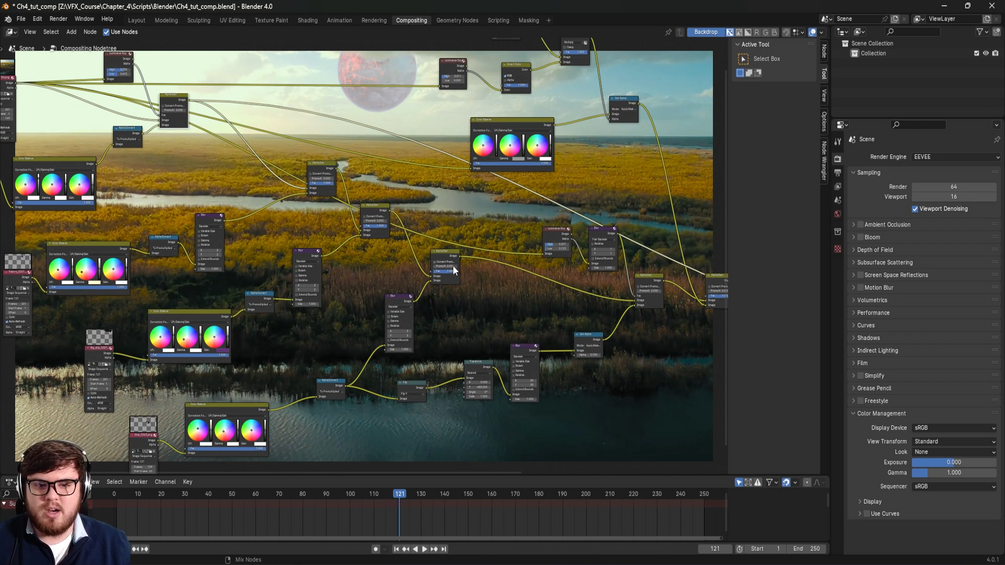Select the Select Box tool icon
The width and height of the screenshot is (1005, 565).
[x=743, y=59]
